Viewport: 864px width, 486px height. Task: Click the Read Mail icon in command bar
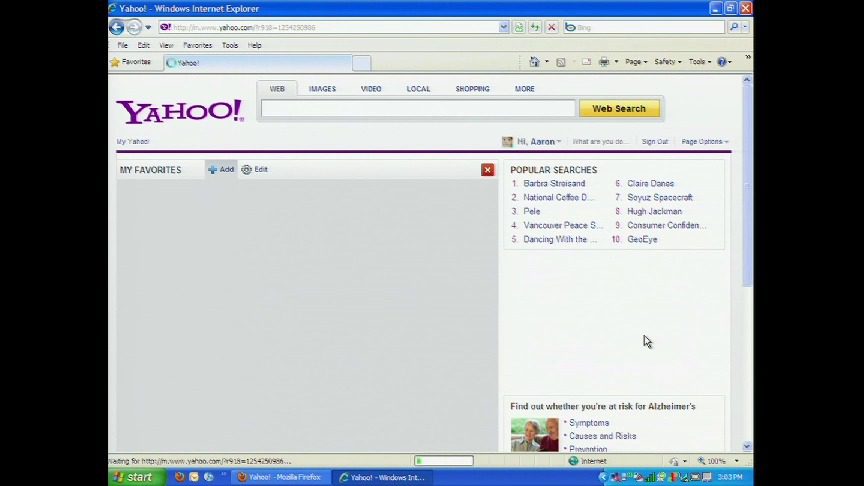coord(586,62)
